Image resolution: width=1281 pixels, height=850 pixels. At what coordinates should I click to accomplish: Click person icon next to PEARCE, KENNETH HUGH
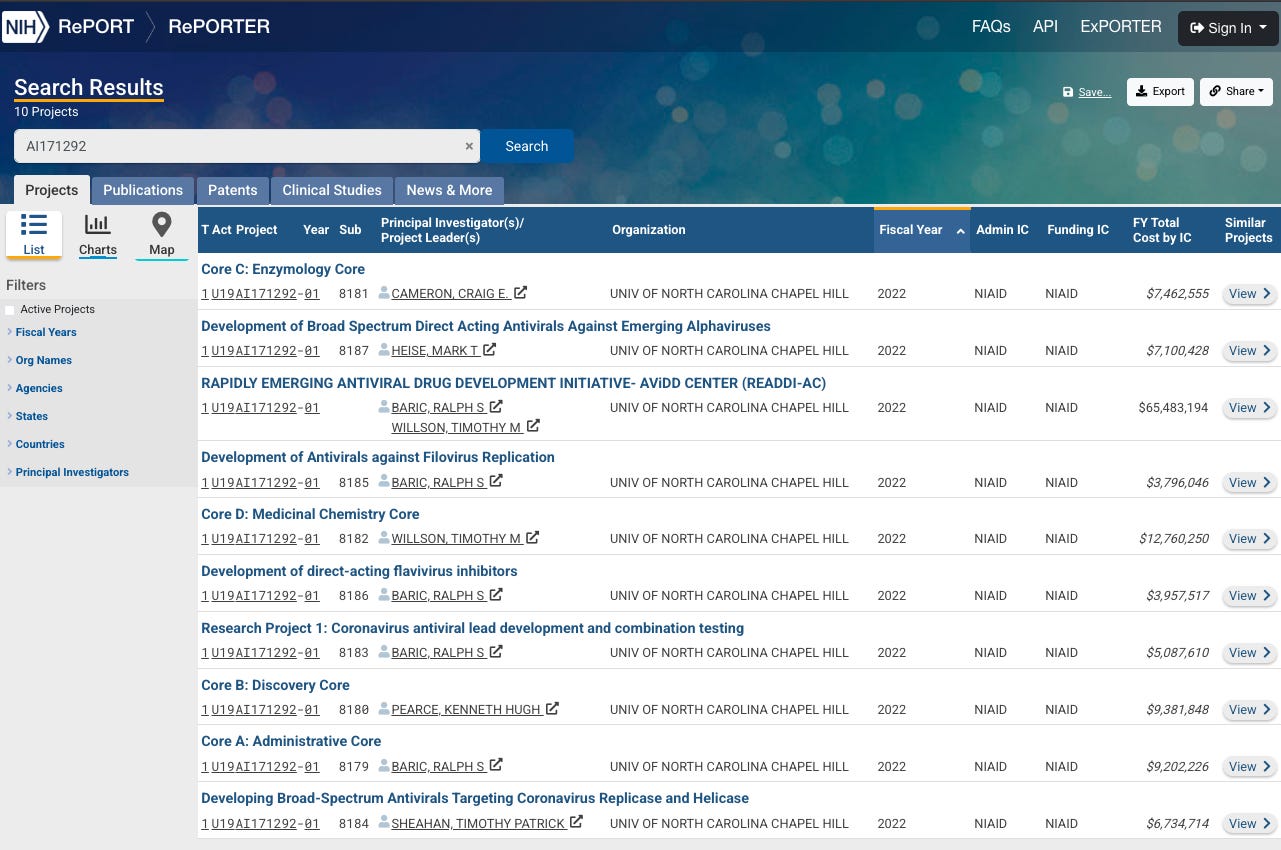tap(384, 709)
